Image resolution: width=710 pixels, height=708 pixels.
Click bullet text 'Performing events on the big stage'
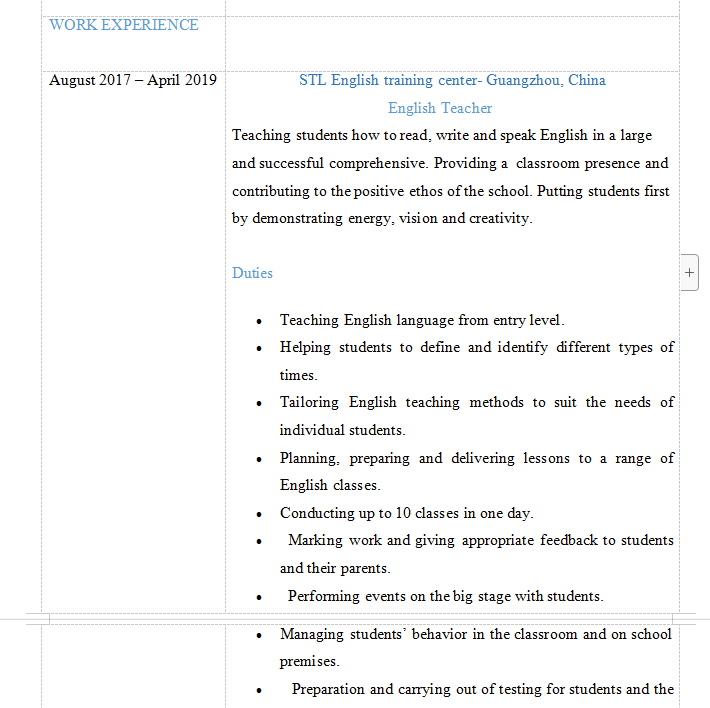coord(445,596)
